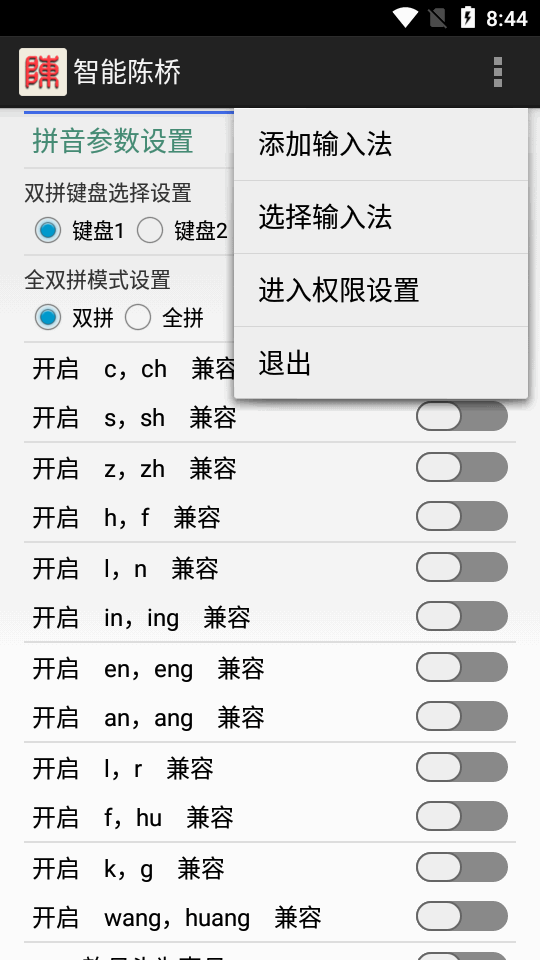540x960 pixels.
Task: Open the three-dot overflow menu
Action: 498,72
